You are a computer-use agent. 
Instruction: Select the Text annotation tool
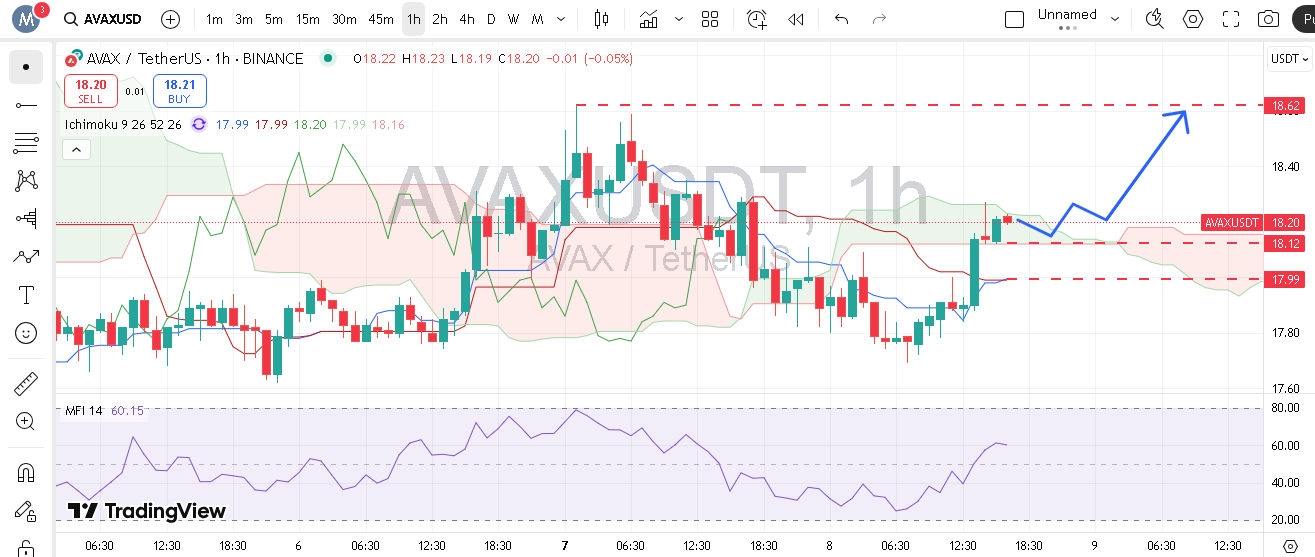26,295
